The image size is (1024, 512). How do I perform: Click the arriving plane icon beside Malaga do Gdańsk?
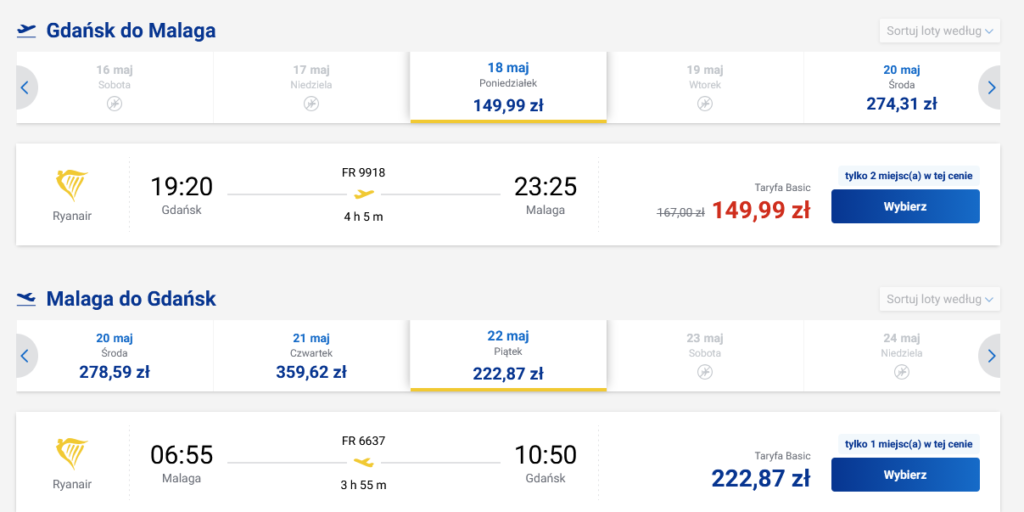(x=27, y=299)
